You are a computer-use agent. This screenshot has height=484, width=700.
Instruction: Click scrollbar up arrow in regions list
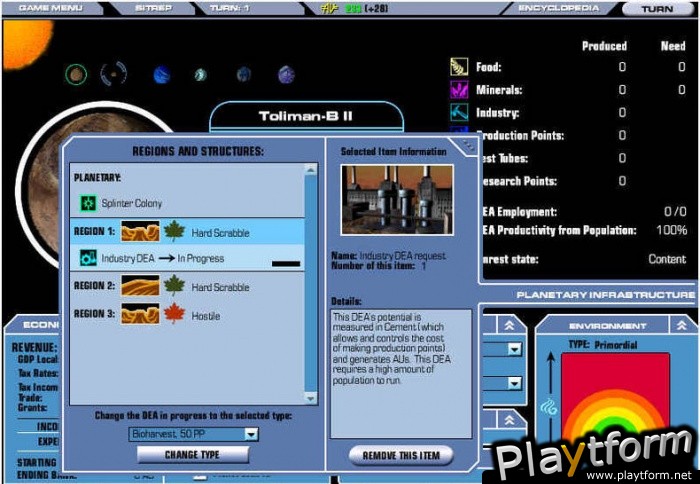(310, 169)
